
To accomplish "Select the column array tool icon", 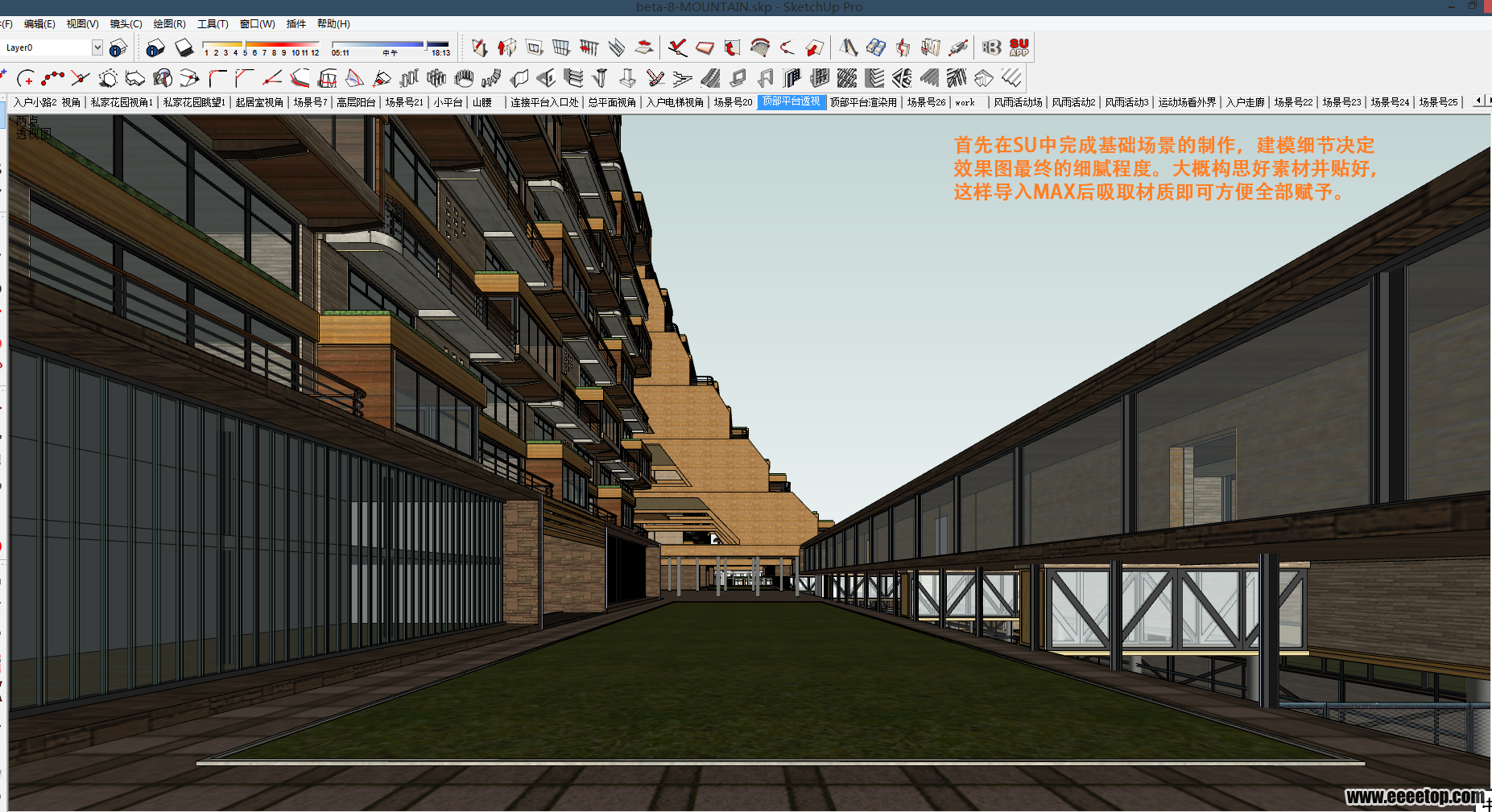I will coord(409,78).
